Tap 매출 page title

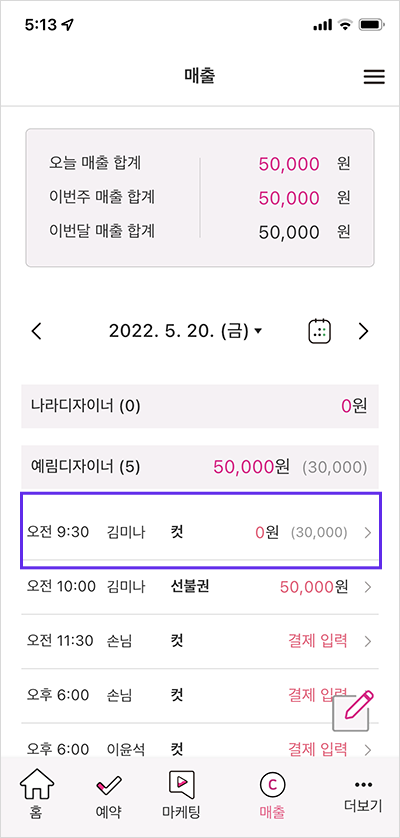coord(199,76)
